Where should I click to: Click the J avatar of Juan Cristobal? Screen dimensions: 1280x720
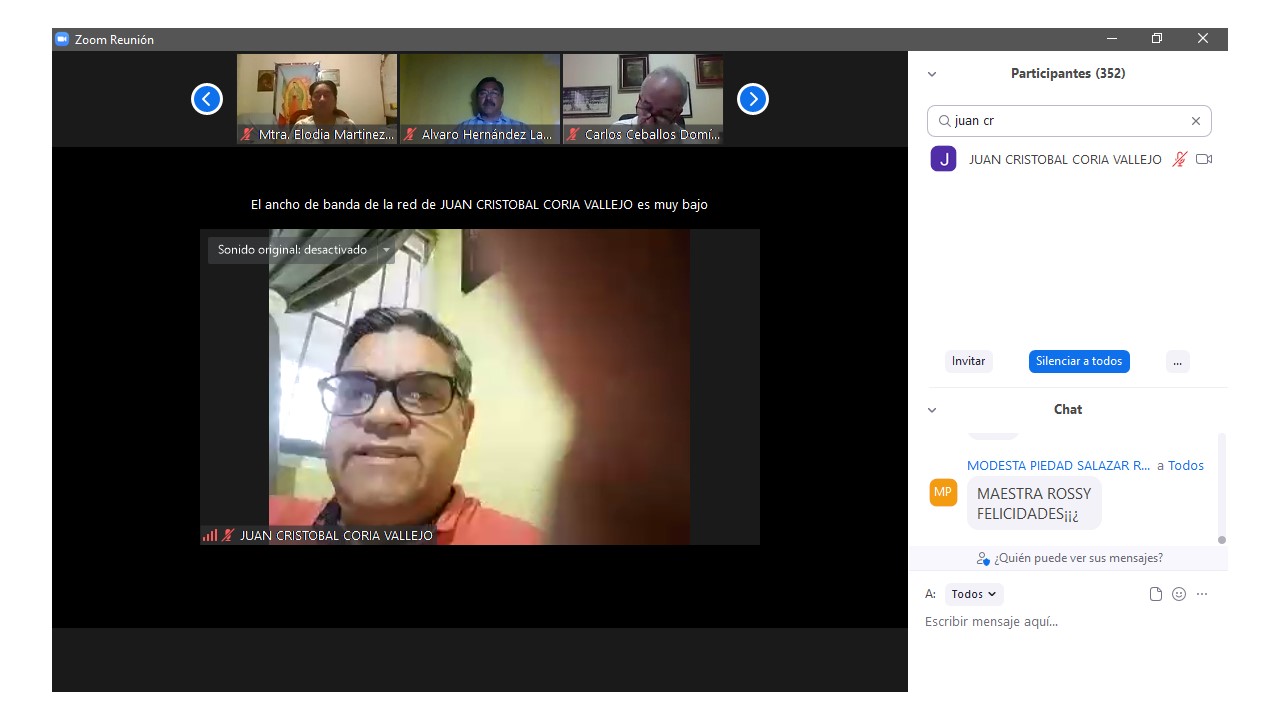pyautogui.click(x=943, y=159)
